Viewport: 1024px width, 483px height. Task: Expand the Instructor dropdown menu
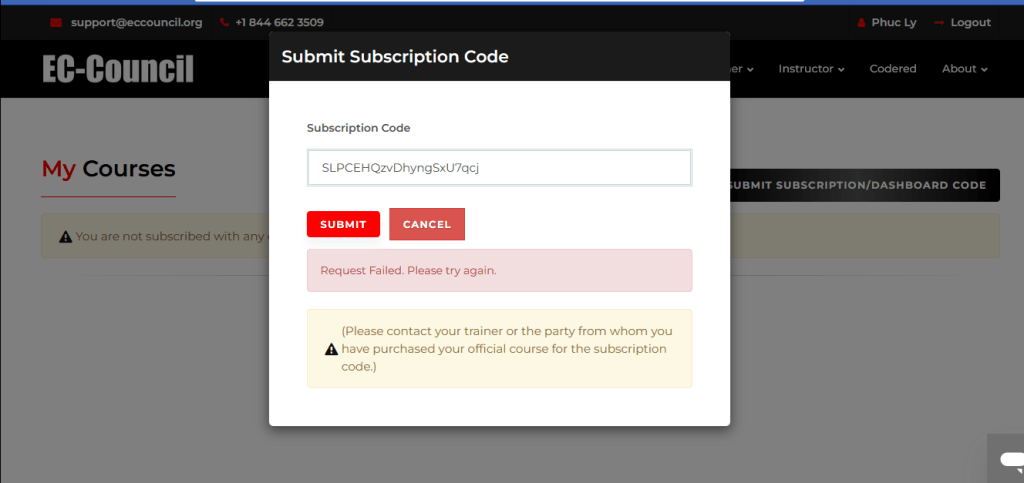pyautogui.click(x=811, y=69)
